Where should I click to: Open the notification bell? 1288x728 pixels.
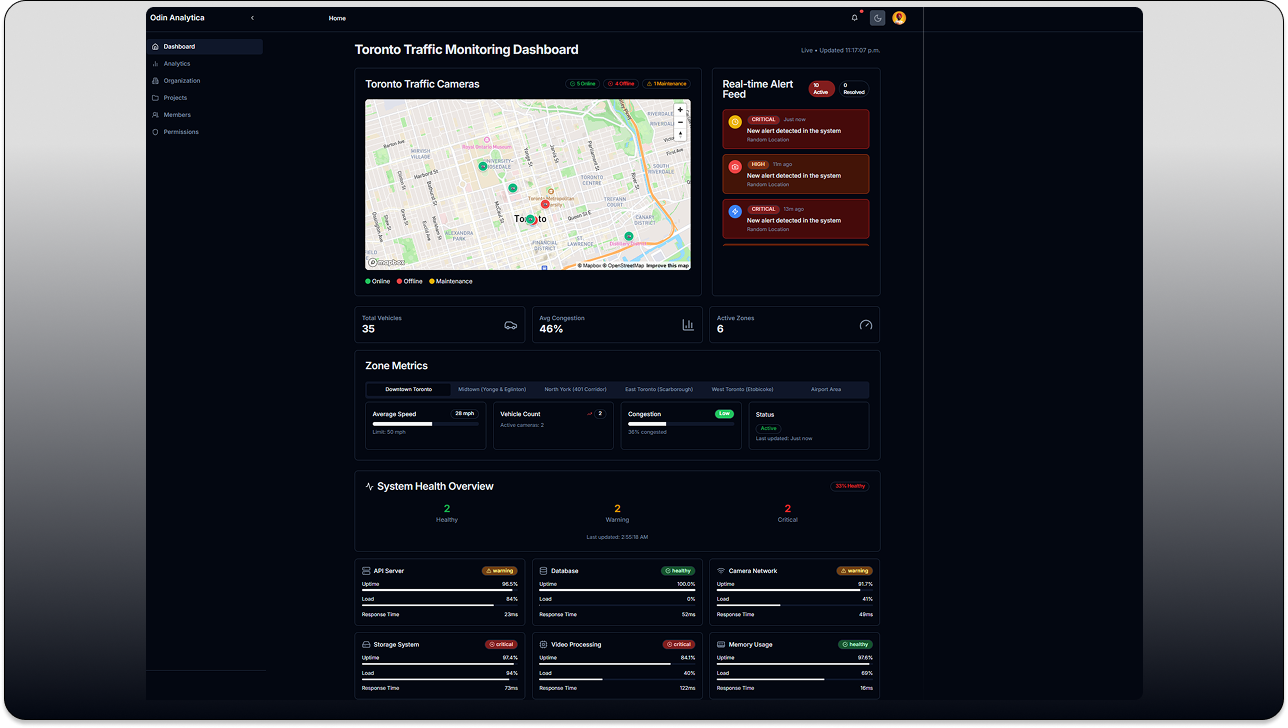[854, 17]
